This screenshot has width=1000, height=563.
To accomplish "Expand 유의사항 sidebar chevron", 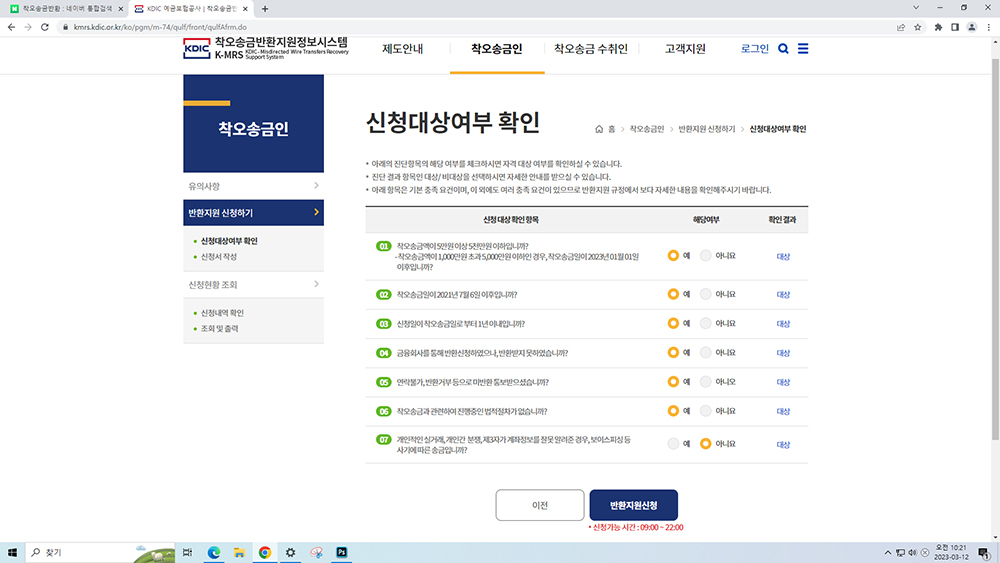I will click(x=316, y=186).
